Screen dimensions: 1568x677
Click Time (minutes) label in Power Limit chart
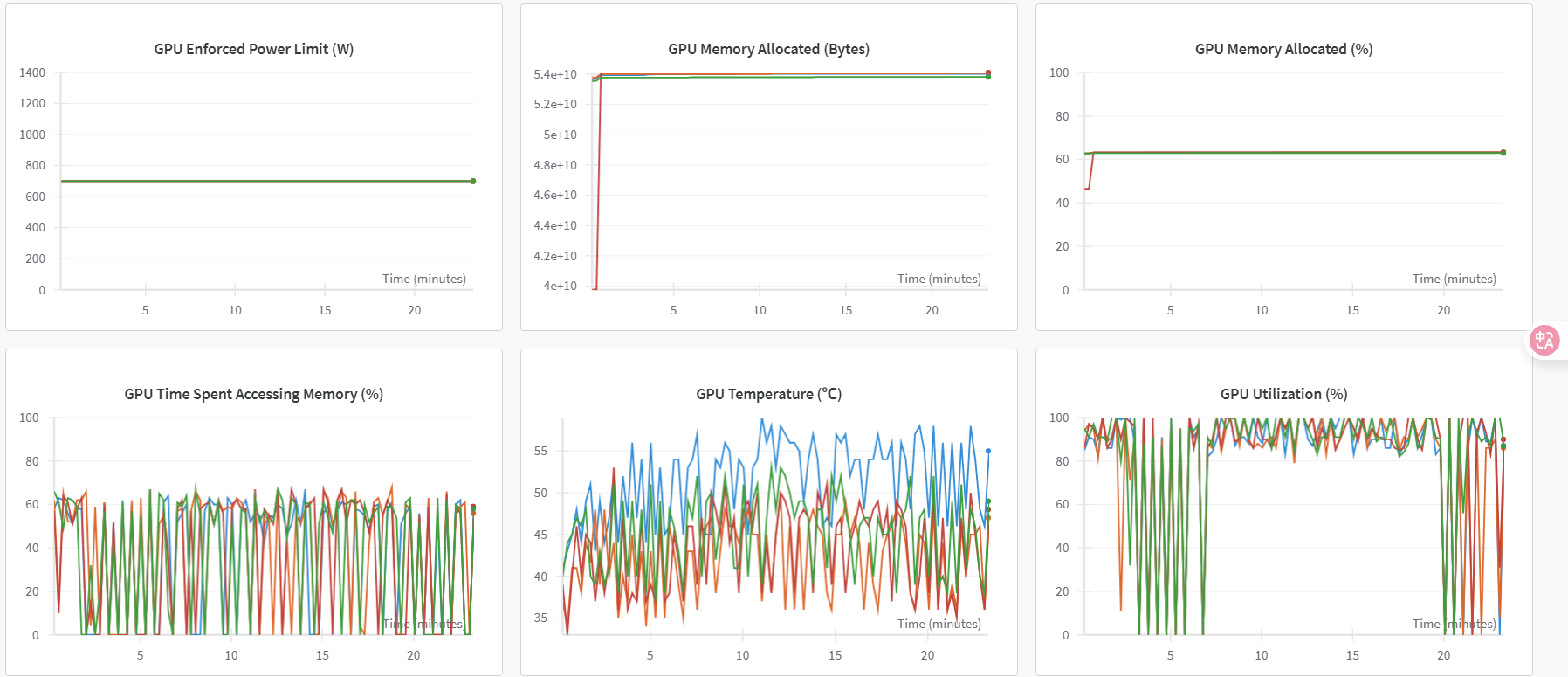tap(423, 279)
